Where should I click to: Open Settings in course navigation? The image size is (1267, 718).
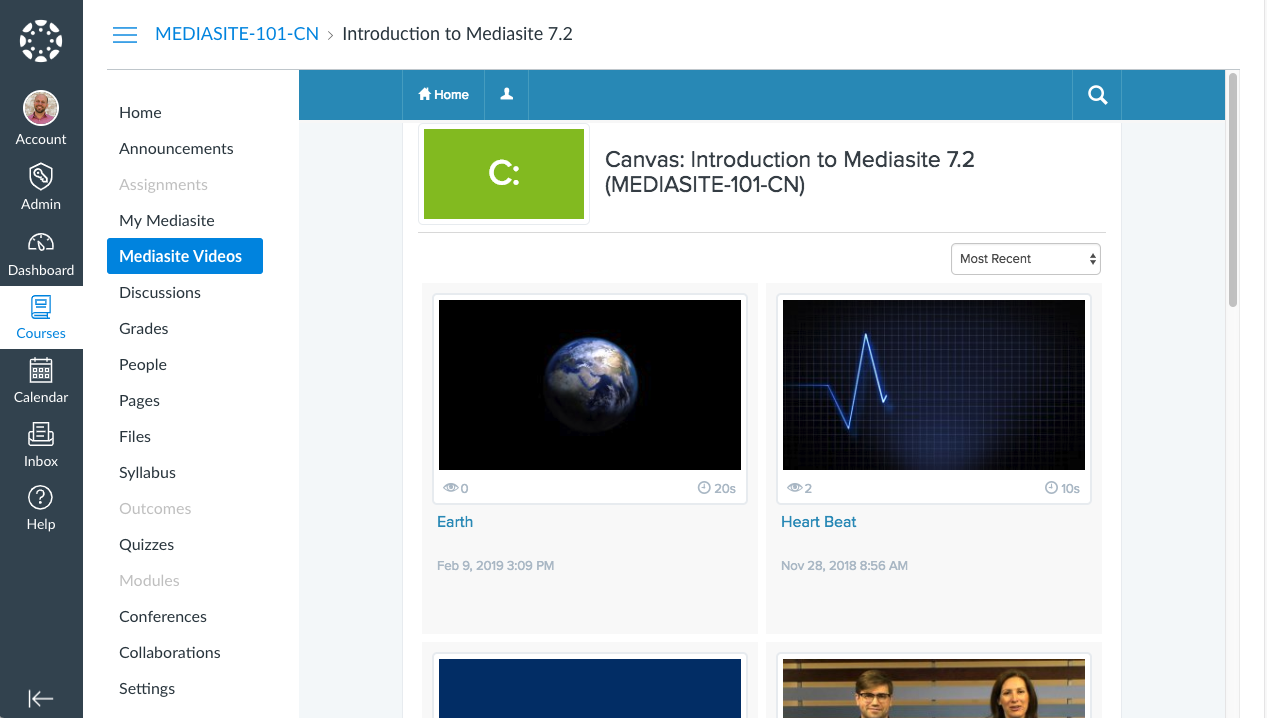click(147, 689)
